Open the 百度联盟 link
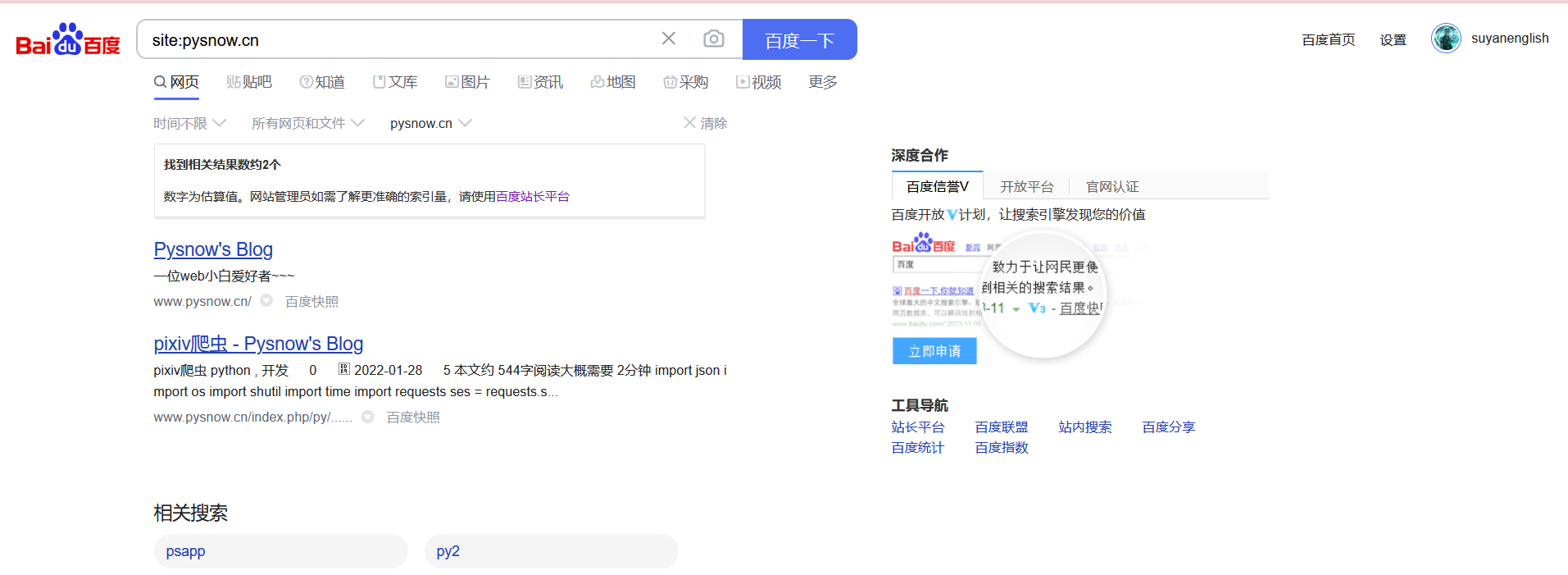 tap(1002, 427)
